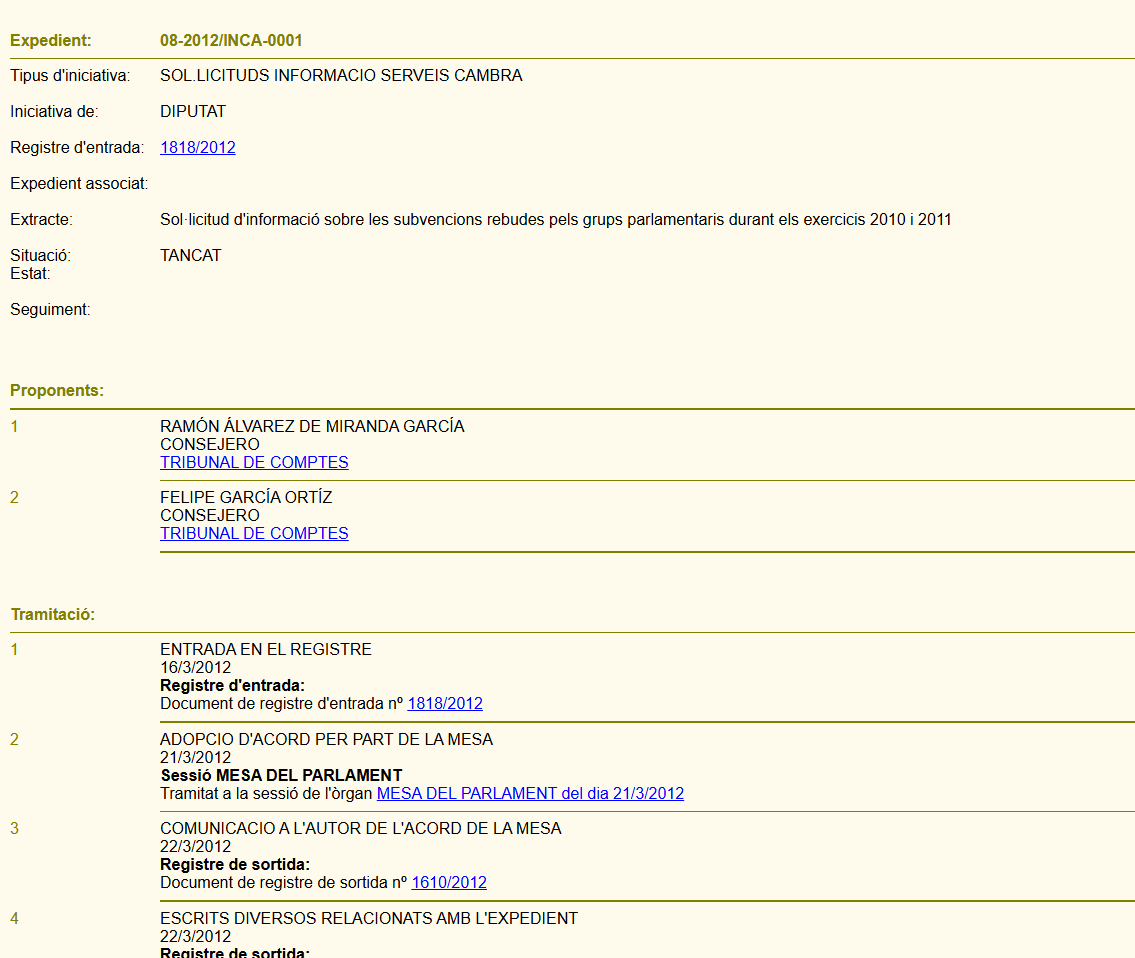The width and height of the screenshot is (1135, 958).
Task: Click the ENTRADA EN EL REGISTRE step title
Action: point(265,650)
